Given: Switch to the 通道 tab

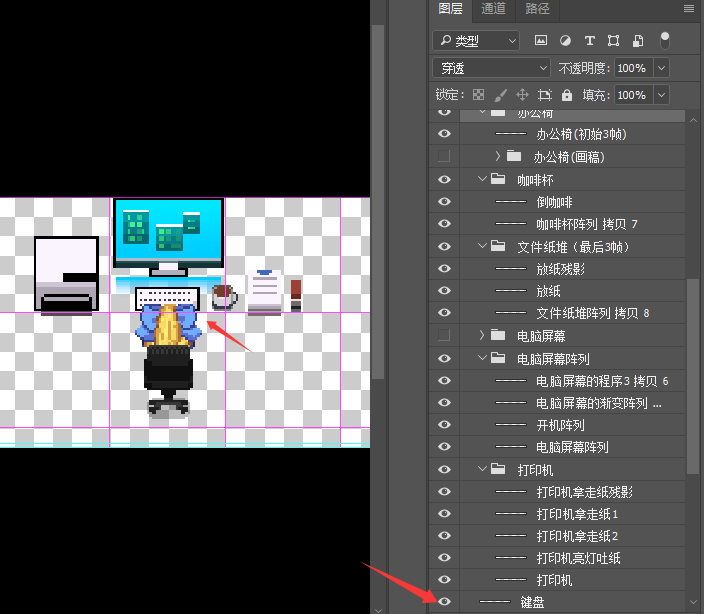Looking at the screenshot, I should tap(493, 9).
